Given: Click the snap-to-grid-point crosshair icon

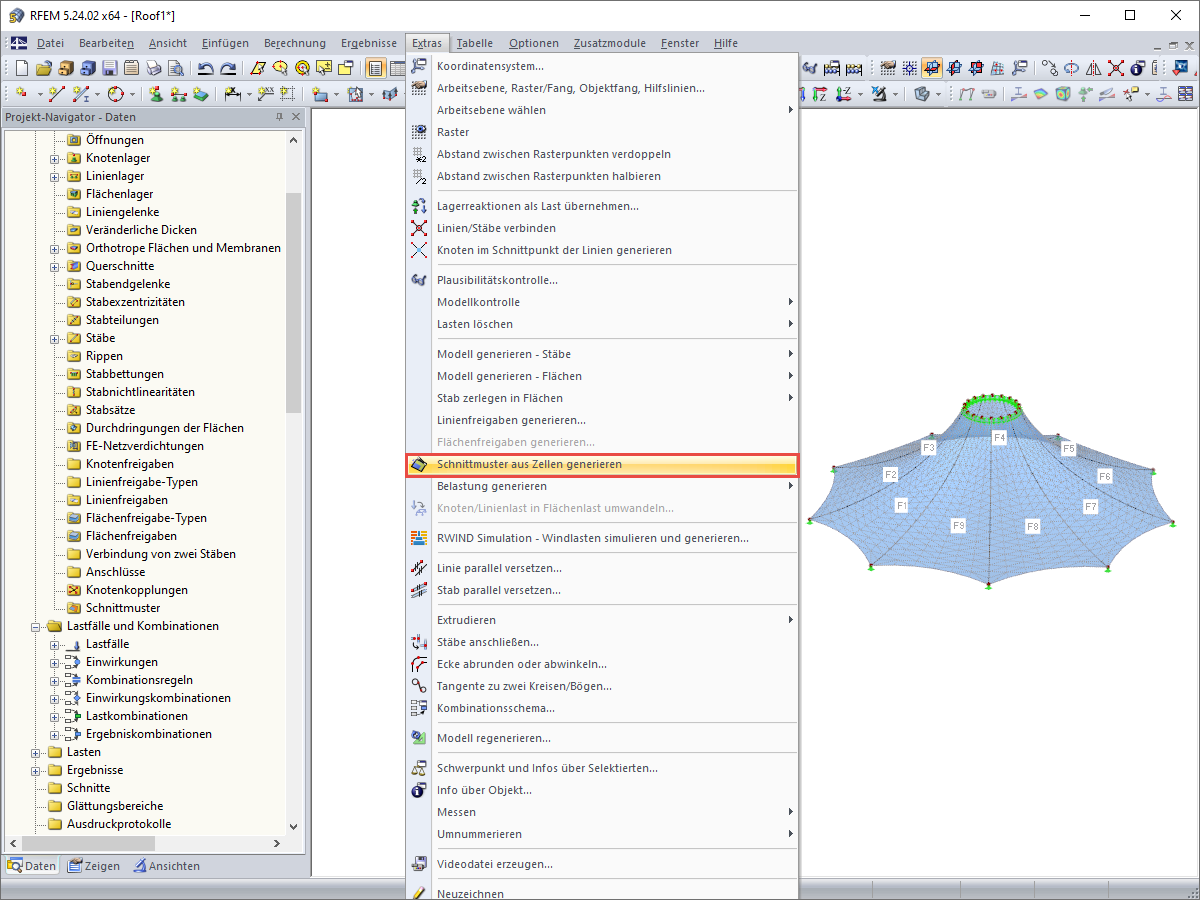Looking at the screenshot, I should click(x=909, y=68).
